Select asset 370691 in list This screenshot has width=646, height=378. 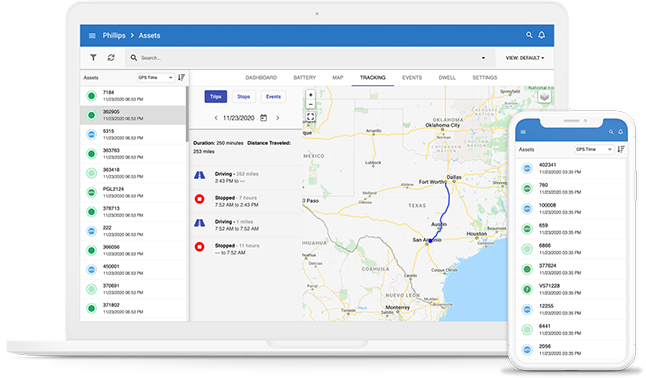pyautogui.click(x=133, y=289)
